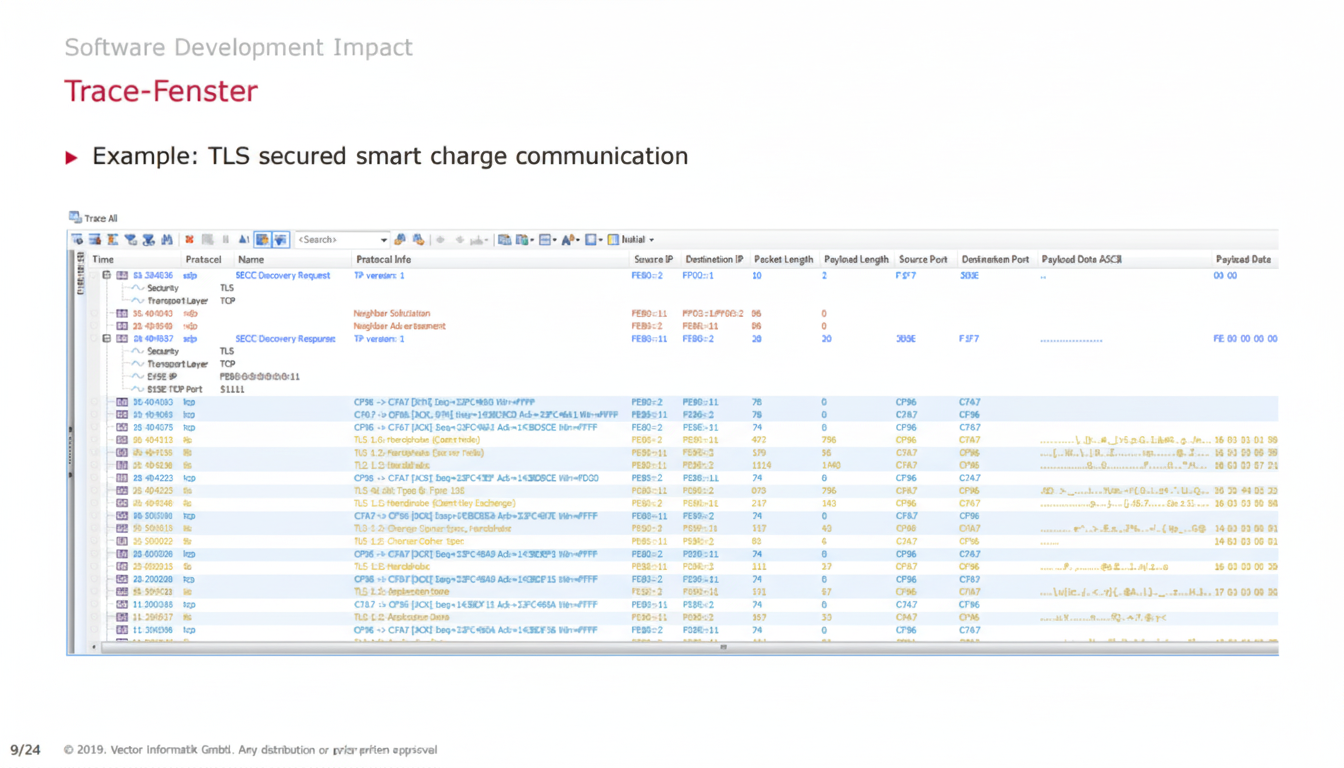Toggle the delta-time button next to the pause icon
Screen dimensions: 1344x768
point(244,240)
